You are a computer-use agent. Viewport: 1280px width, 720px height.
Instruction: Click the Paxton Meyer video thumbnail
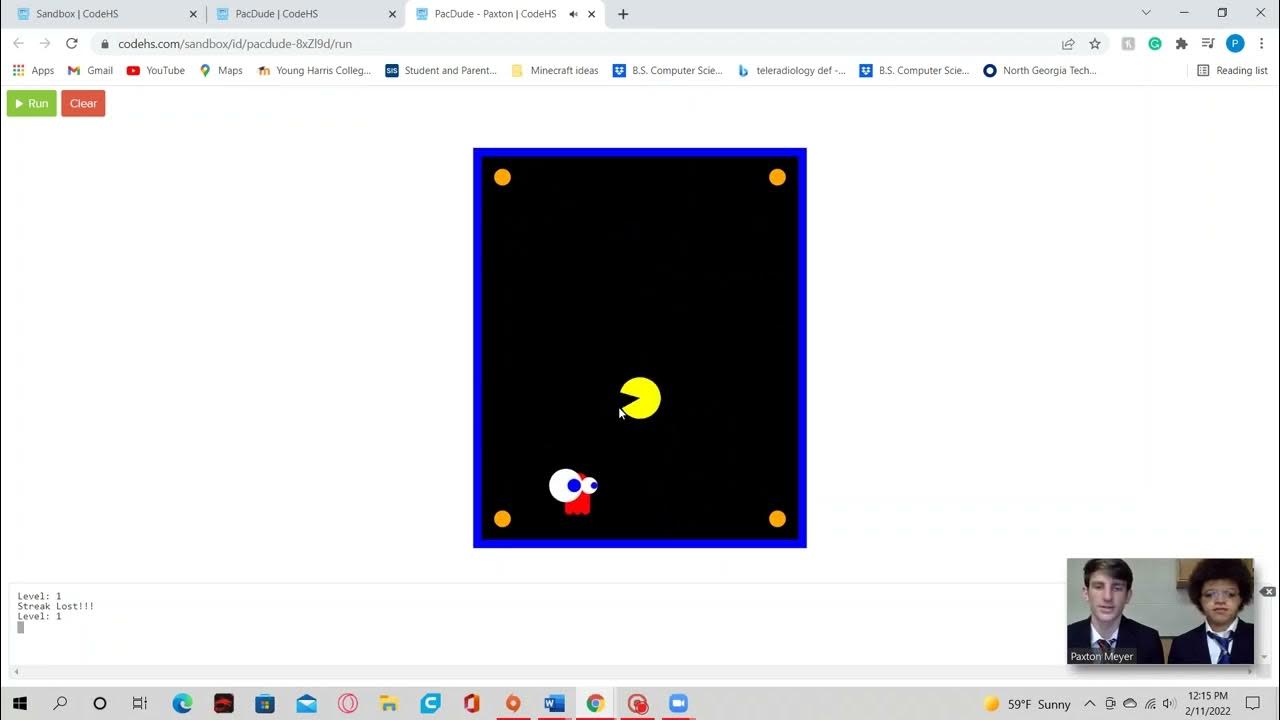[x=1160, y=611]
